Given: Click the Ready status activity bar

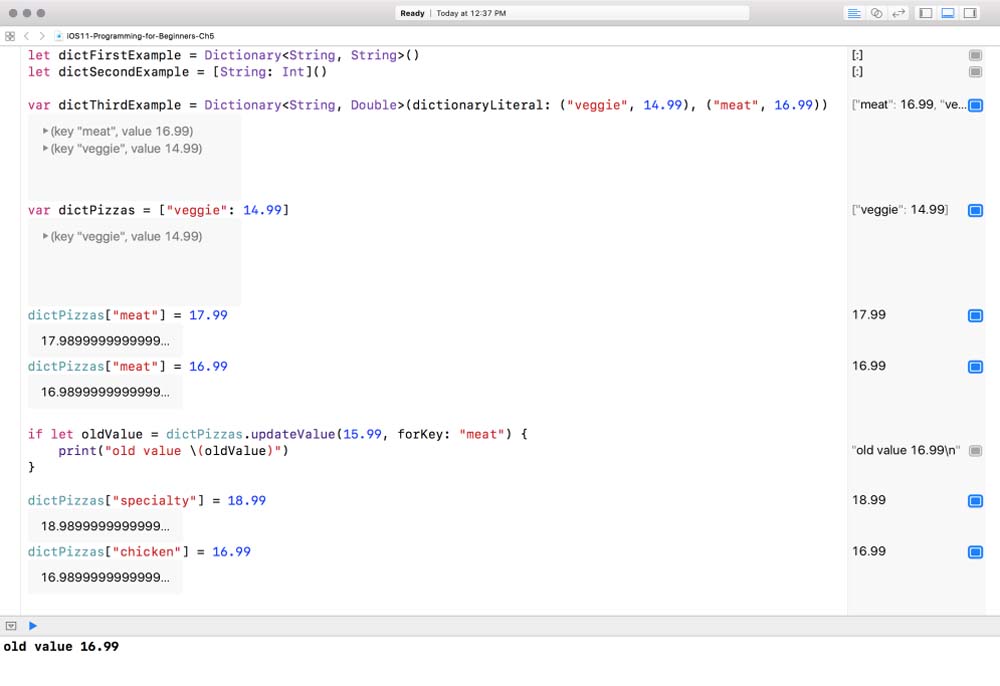Looking at the screenshot, I should (x=573, y=13).
